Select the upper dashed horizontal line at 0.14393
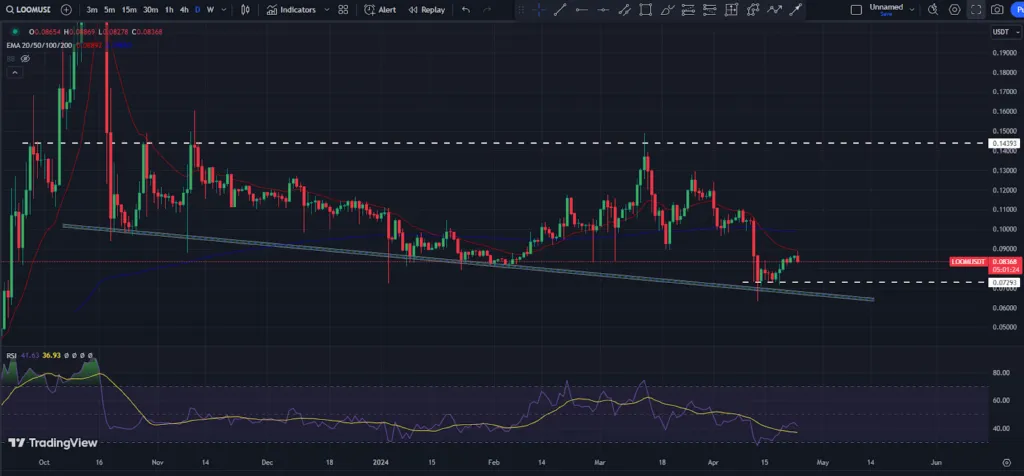1024x476 pixels. [x=503, y=142]
